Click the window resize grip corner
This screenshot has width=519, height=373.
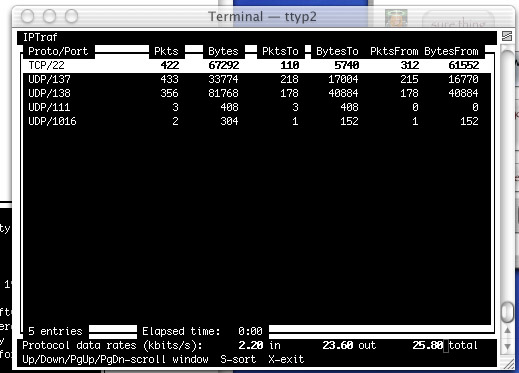507,364
